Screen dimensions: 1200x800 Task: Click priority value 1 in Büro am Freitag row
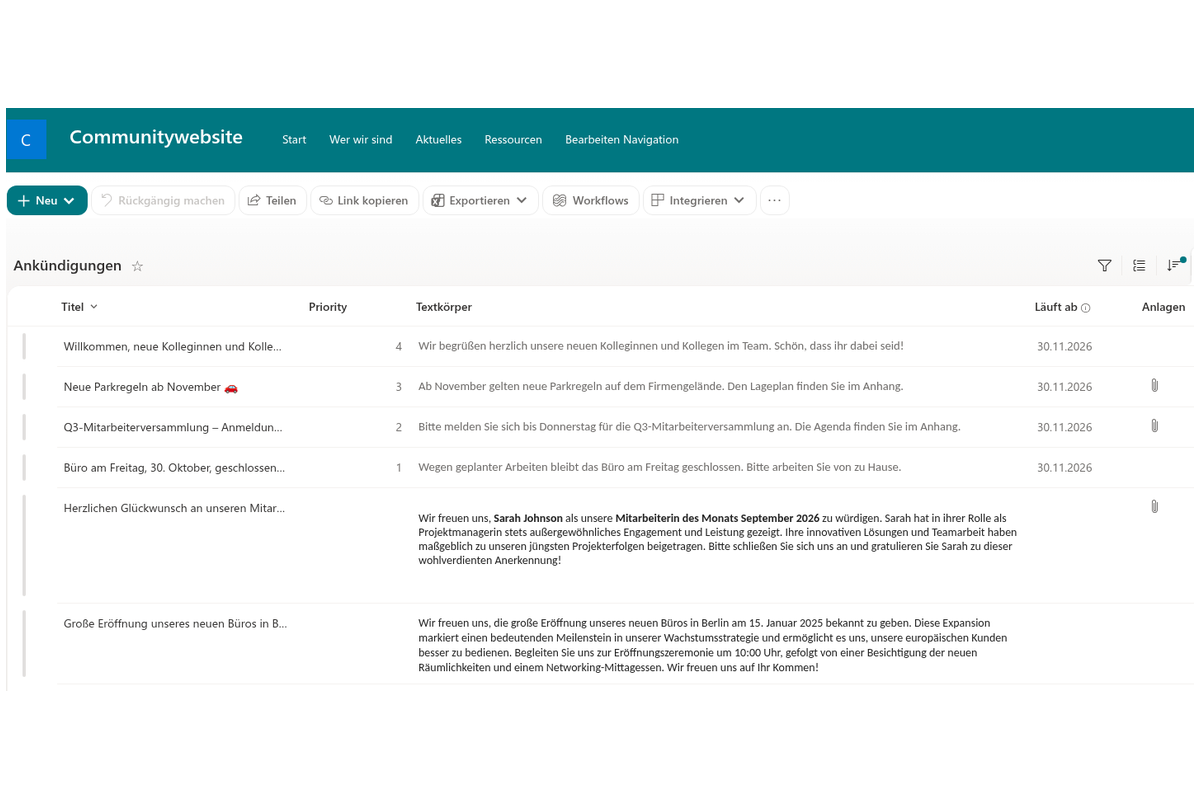(399, 467)
